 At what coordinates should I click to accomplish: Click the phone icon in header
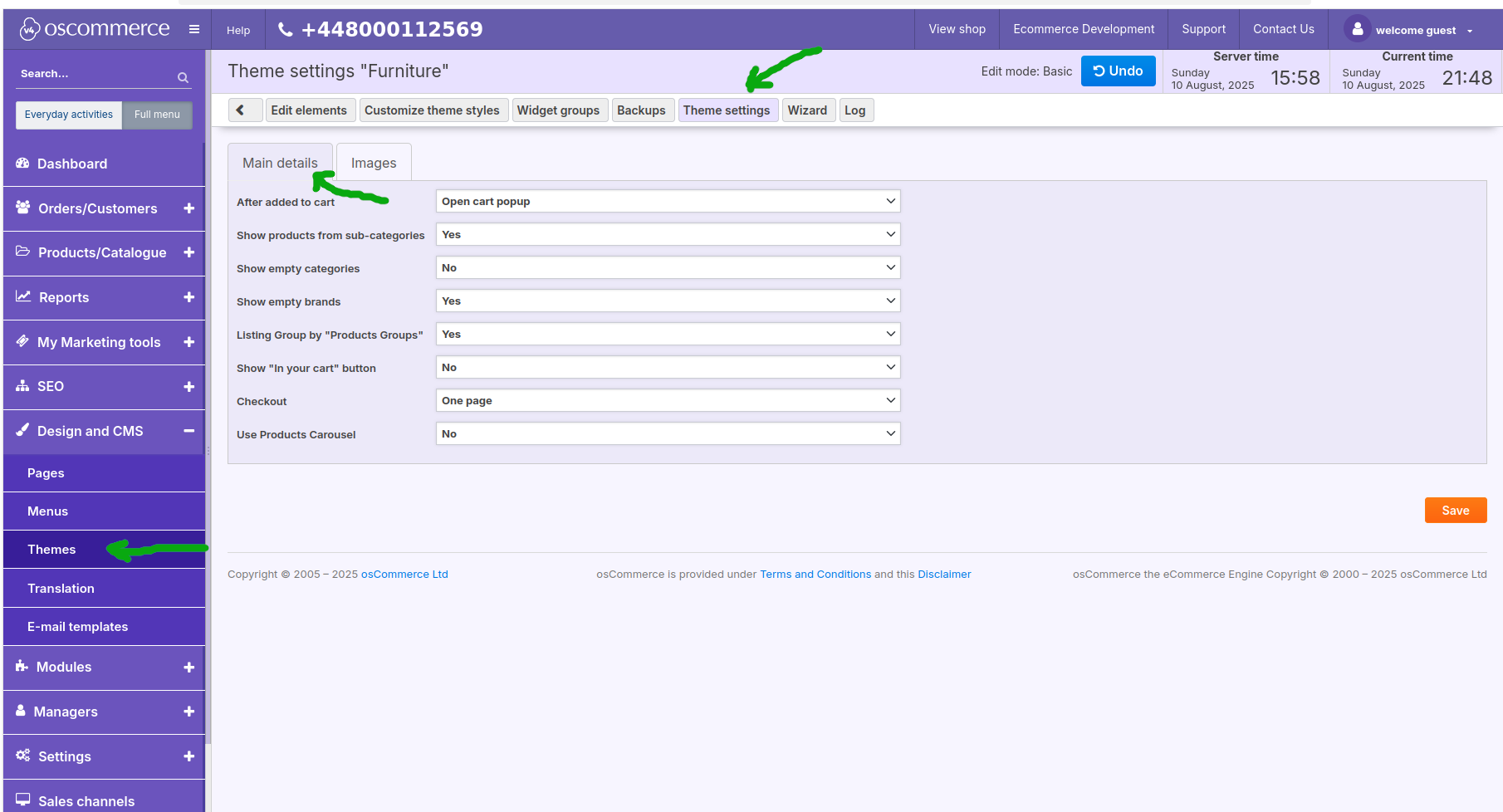[x=285, y=30]
